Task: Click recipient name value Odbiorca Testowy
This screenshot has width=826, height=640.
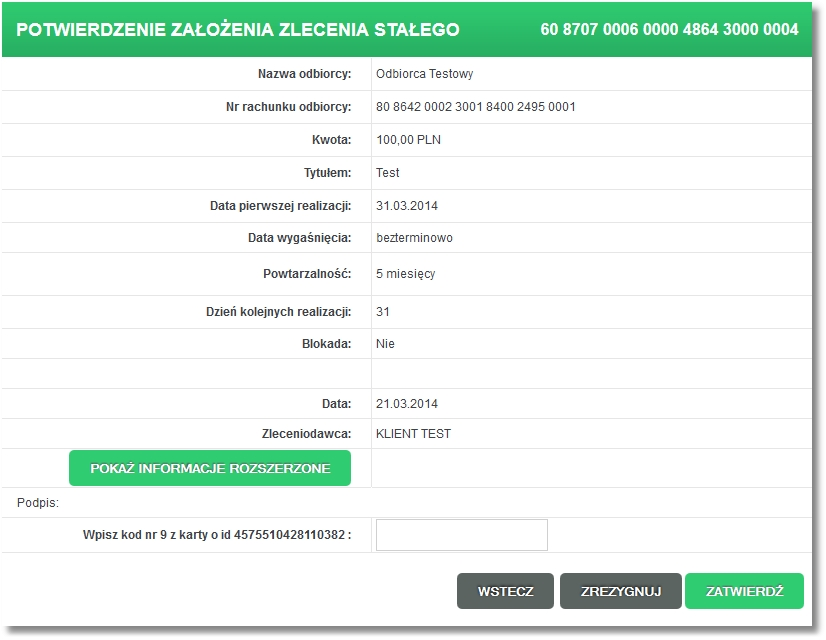Action: coord(424,74)
